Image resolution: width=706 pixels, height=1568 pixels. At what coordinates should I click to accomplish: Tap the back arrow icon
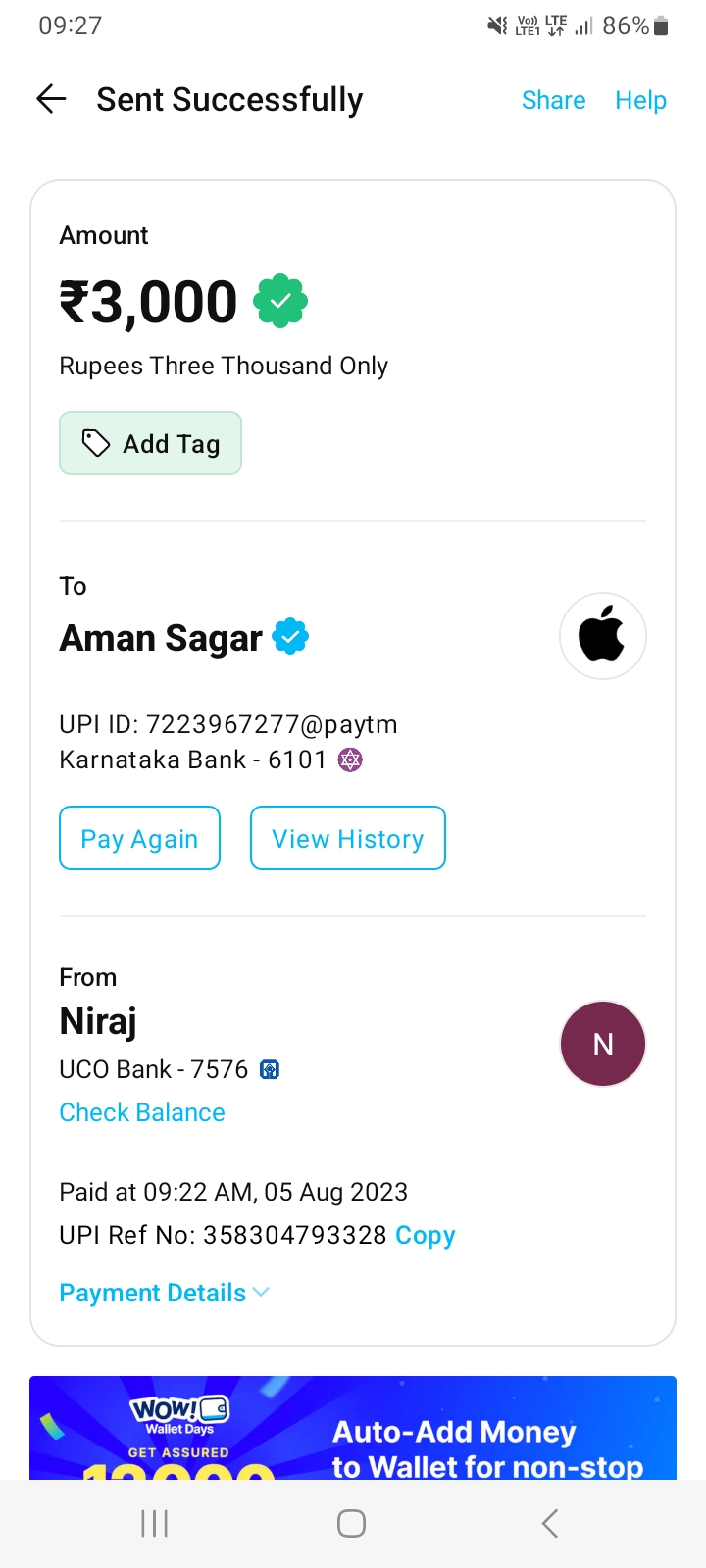pyautogui.click(x=51, y=99)
